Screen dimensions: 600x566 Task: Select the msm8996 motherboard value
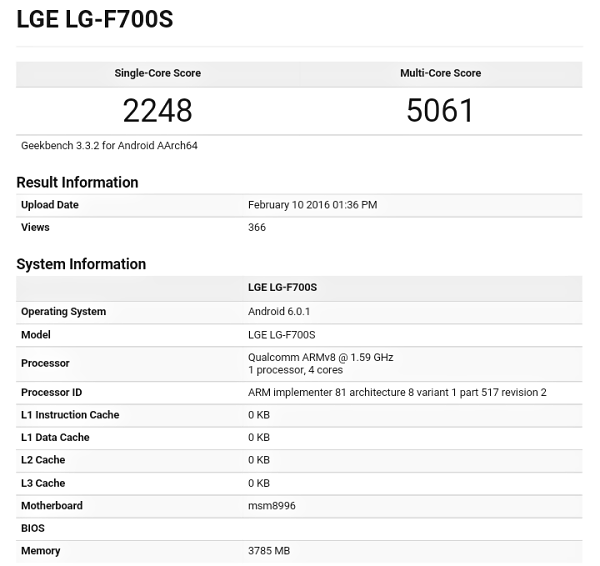coord(270,506)
